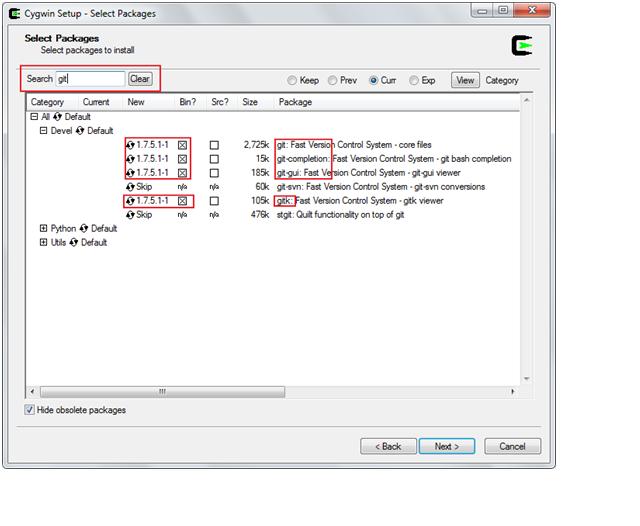Select the git-svn conversions package description
Viewport: 640px width, 526px height.
pyautogui.click(x=381, y=187)
